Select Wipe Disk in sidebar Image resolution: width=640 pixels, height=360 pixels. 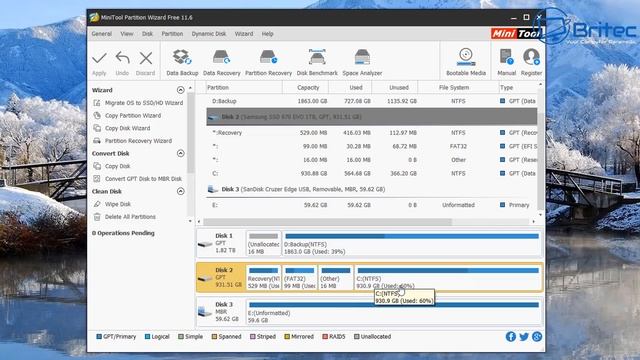pos(118,204)
